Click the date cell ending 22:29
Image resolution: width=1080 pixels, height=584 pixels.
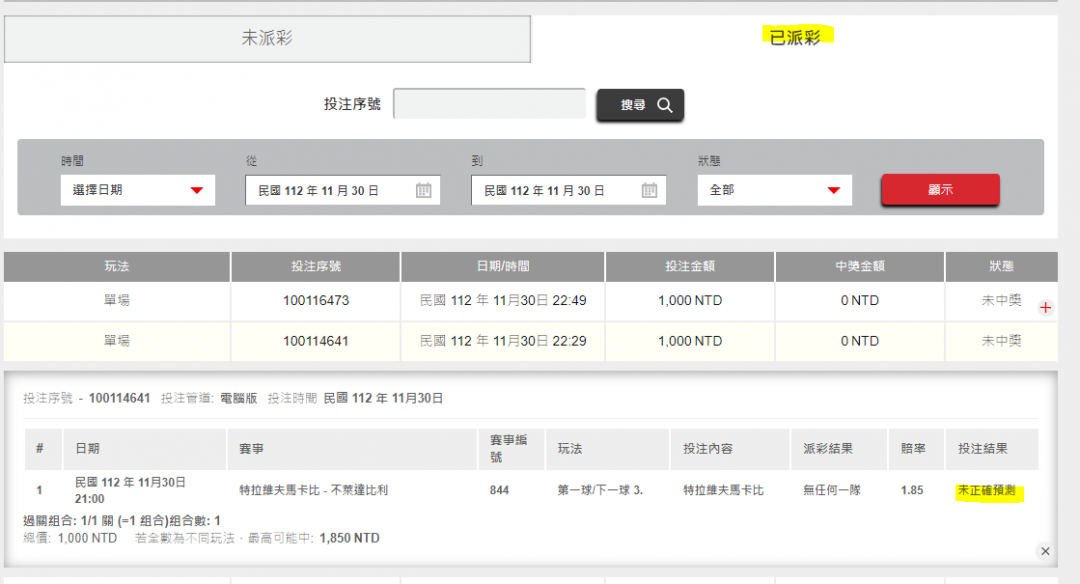(x=503, y=341)
